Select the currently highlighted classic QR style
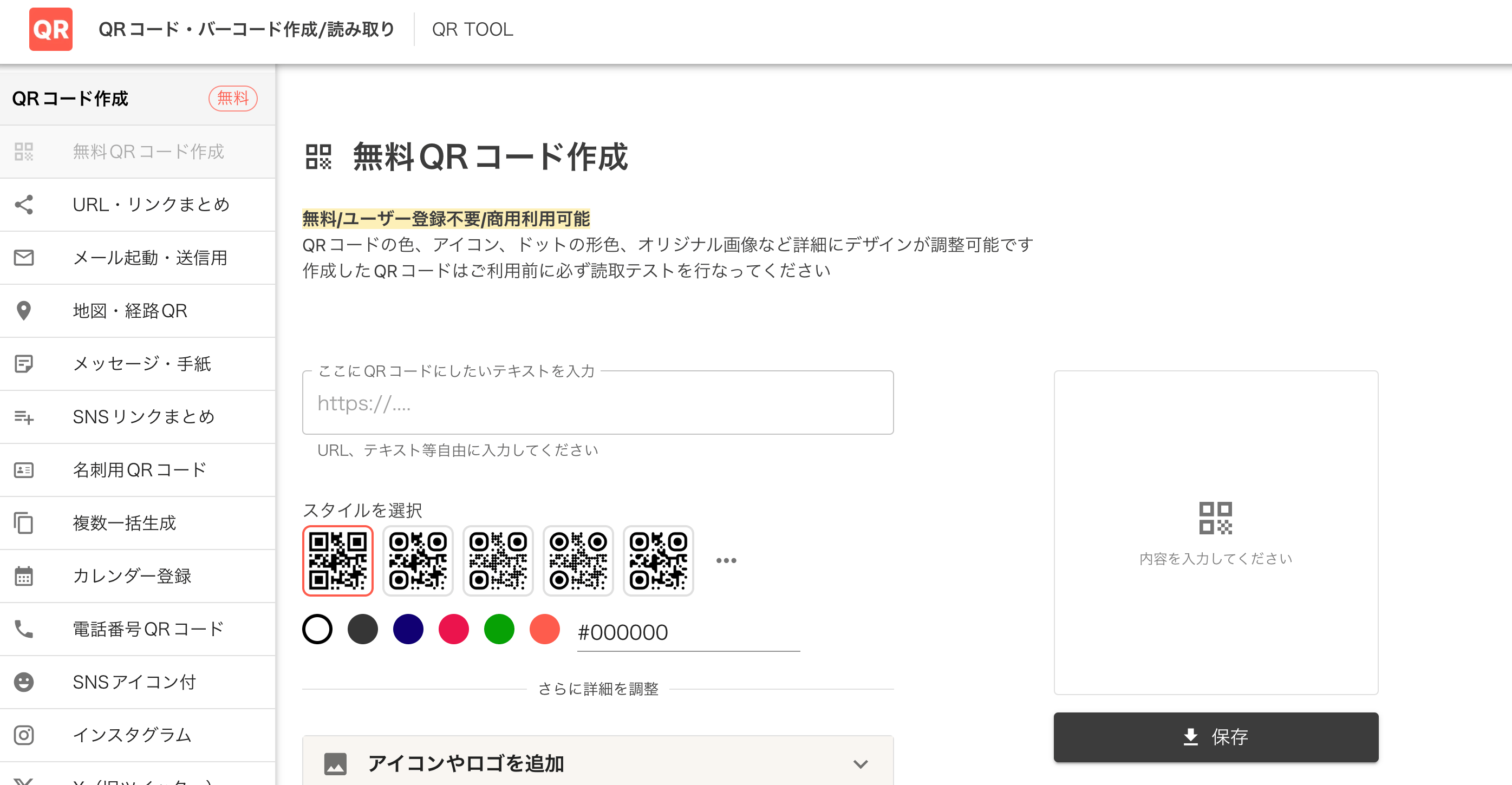The width and height of the screenshot is (1512, 785). (x=337, y=560)
